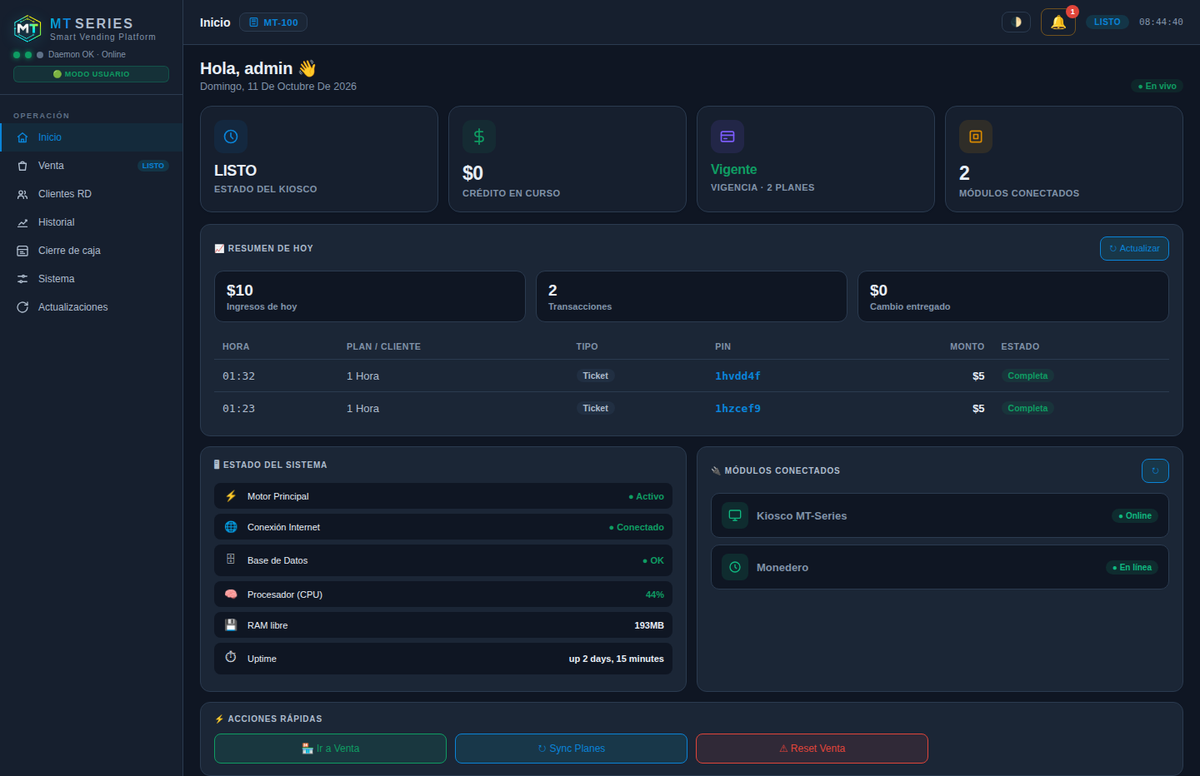Click the En vivo live indicator
This screenshot has width=1200, height=776.
click(x=1157, y=86)
